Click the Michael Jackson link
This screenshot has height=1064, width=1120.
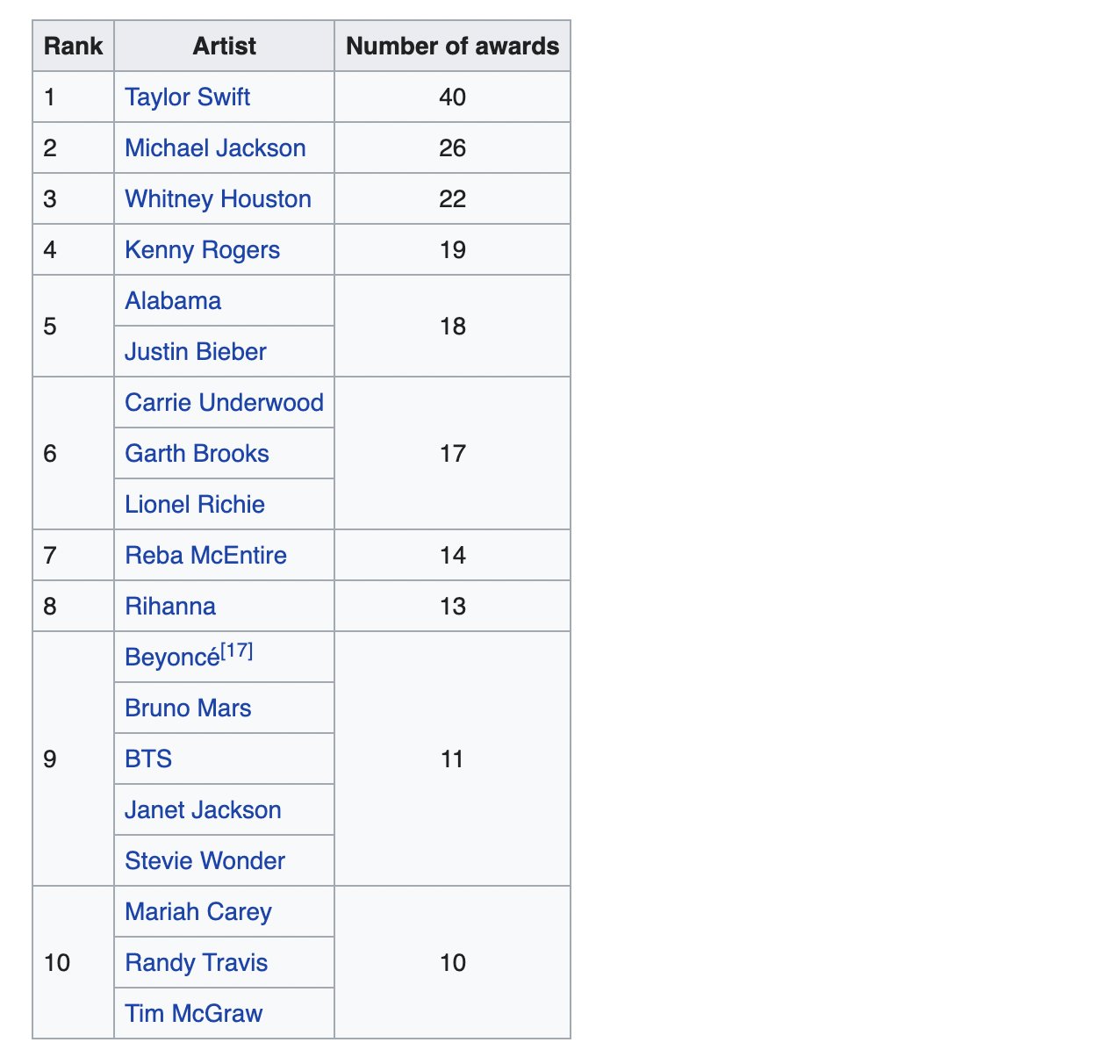click(x=215, y=148)
